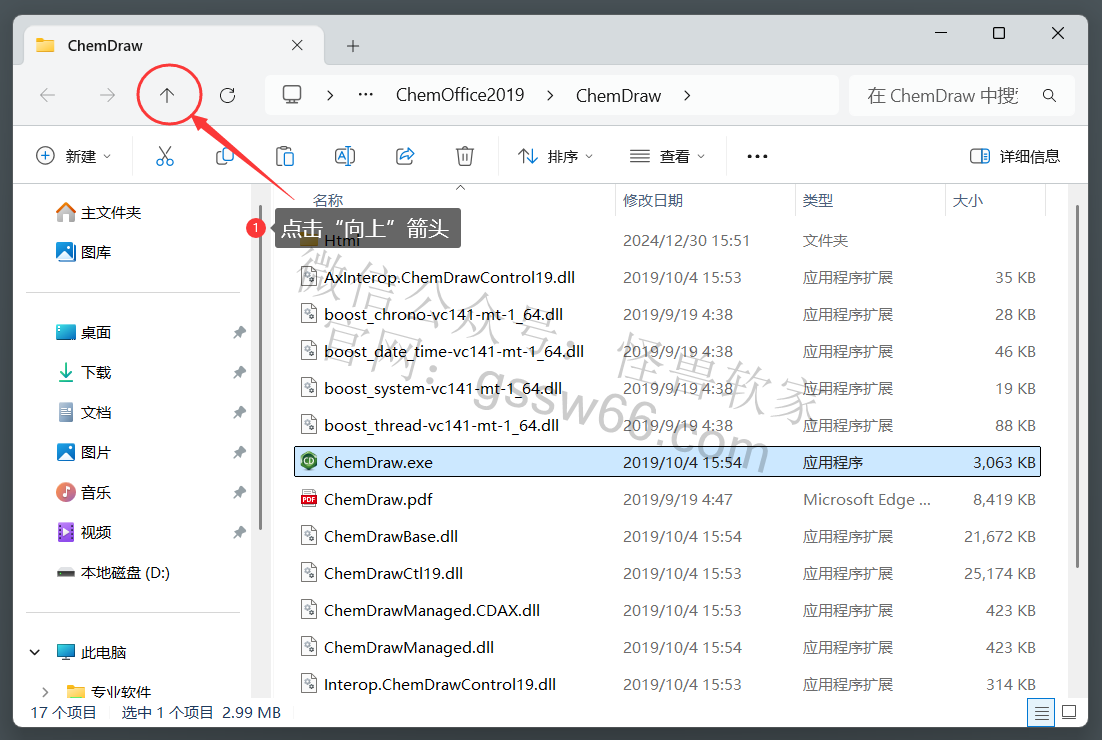The width and height of the screenshot is (1102, 740).
Task: Click the navigation pane vertical scrollbar
Action: pos(260,368)
